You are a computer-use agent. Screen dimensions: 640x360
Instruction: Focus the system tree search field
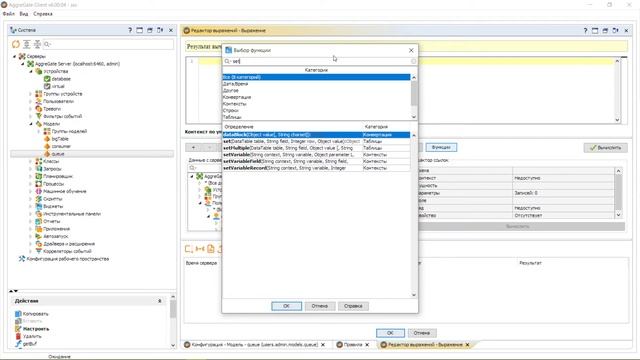pos(108,44)
